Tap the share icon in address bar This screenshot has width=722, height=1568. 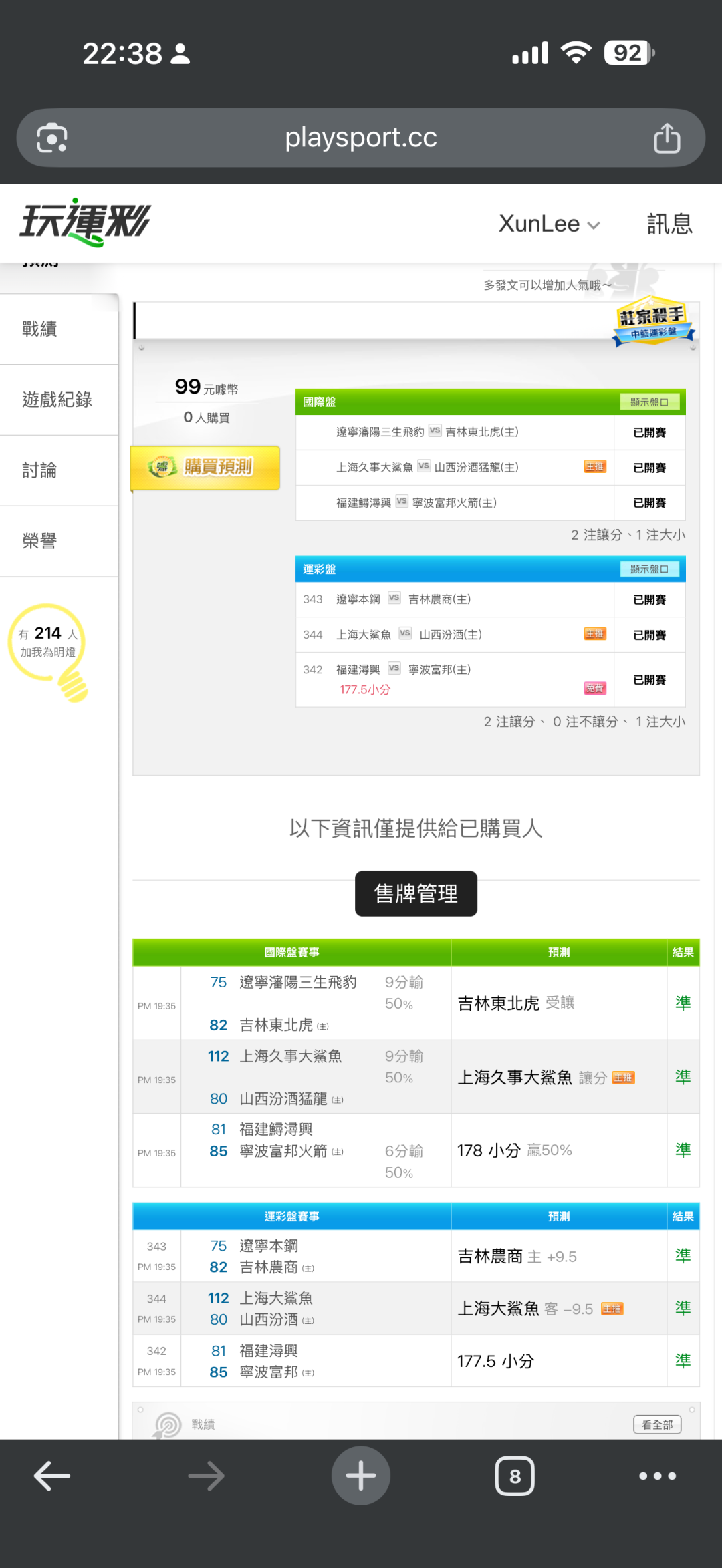click(666, 138)
